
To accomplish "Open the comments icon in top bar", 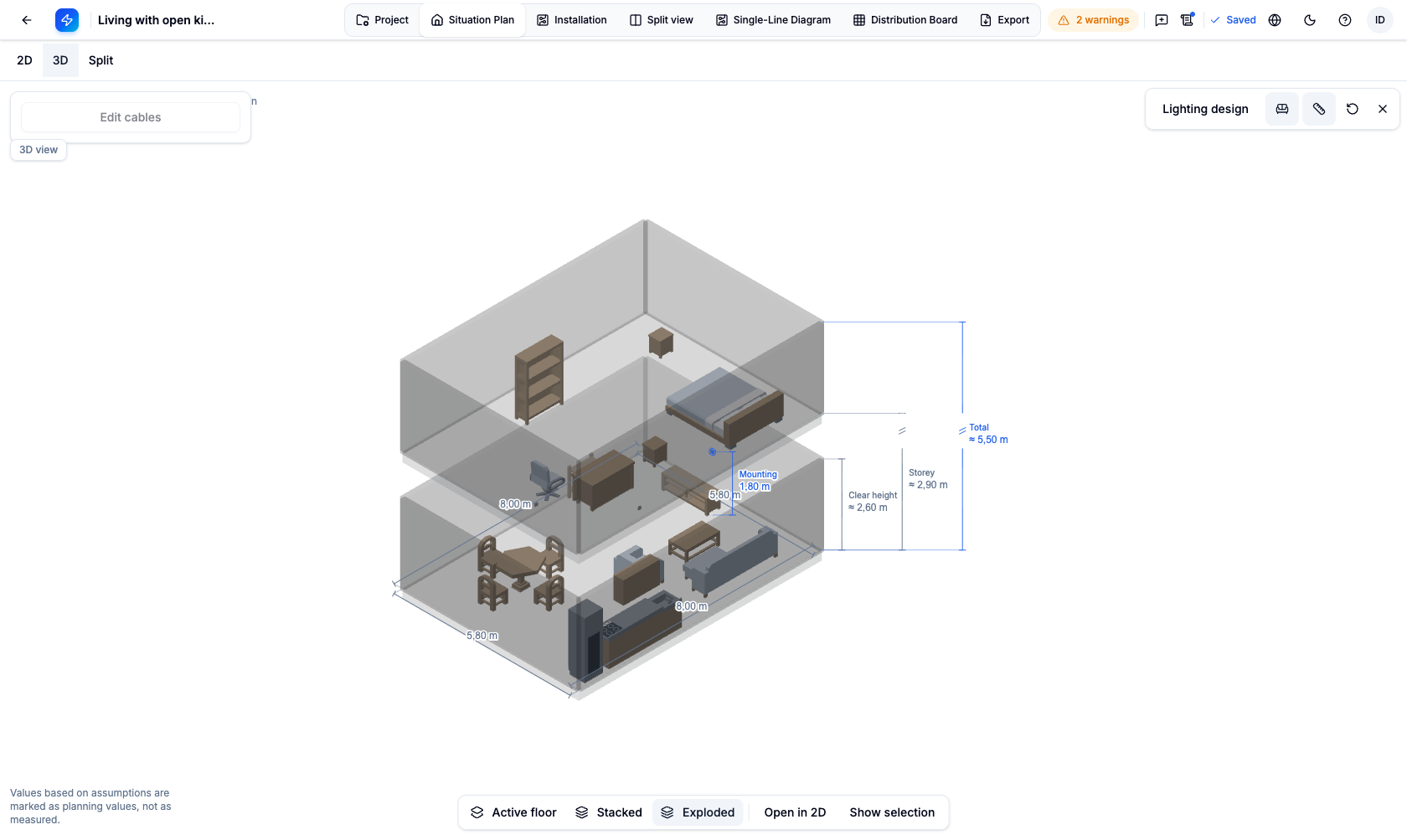I will (1162, 20).
